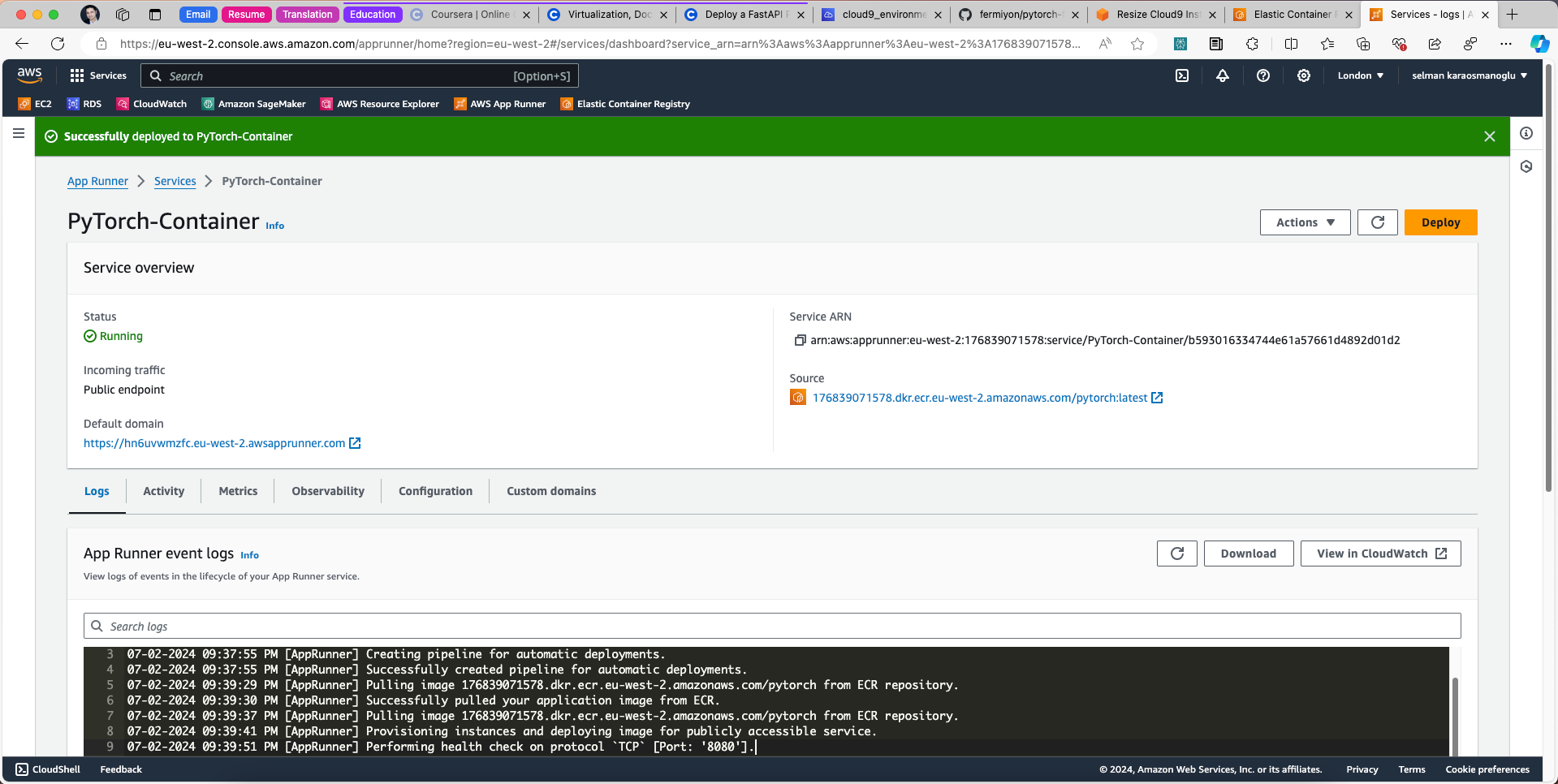Refresh the App Runner event logs
The image size is (1558, 784).
(1177, 554)
